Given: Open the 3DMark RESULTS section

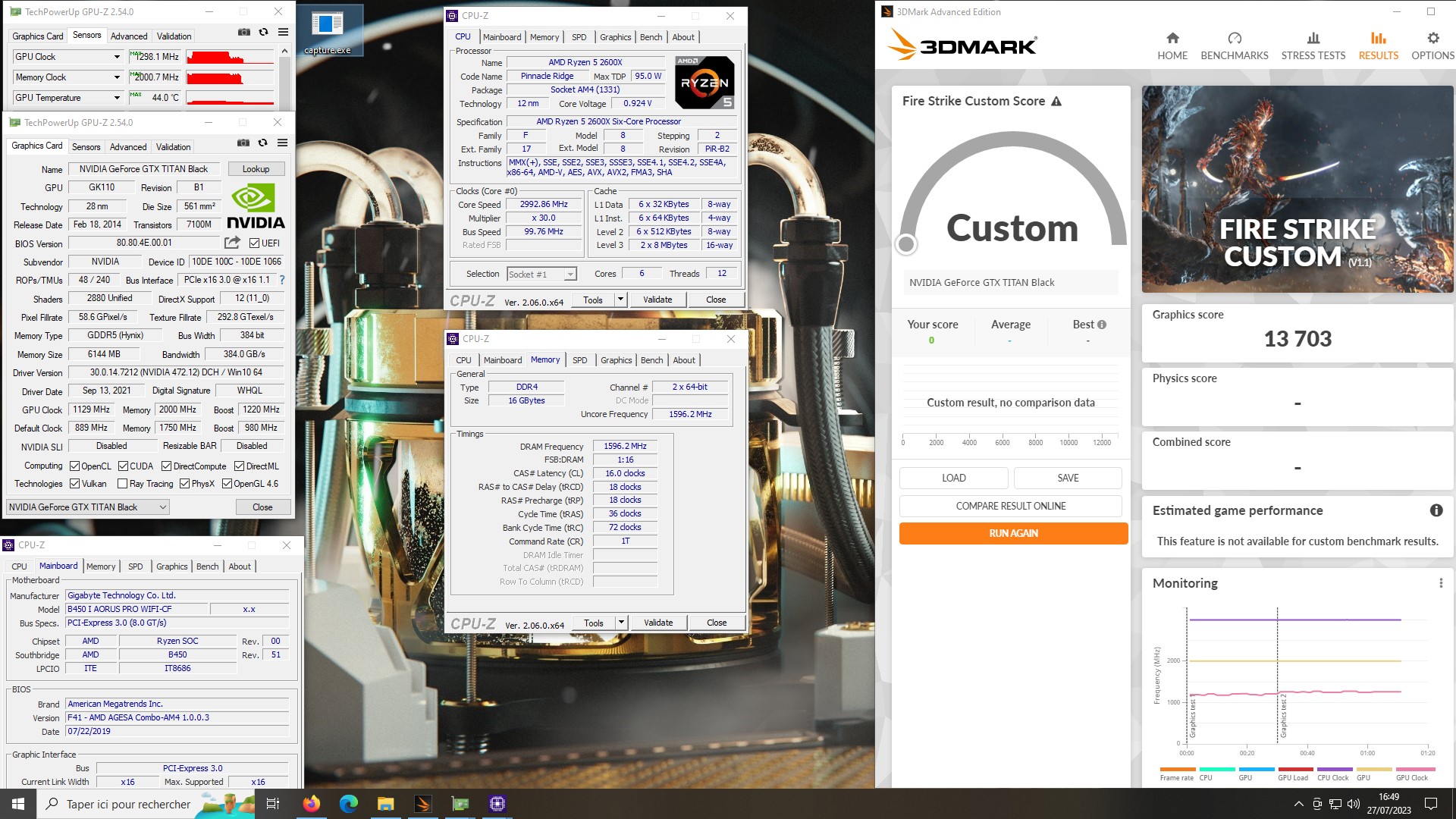Looking at the screenshot, I should pyautogui.click(x=1379, y=46).
